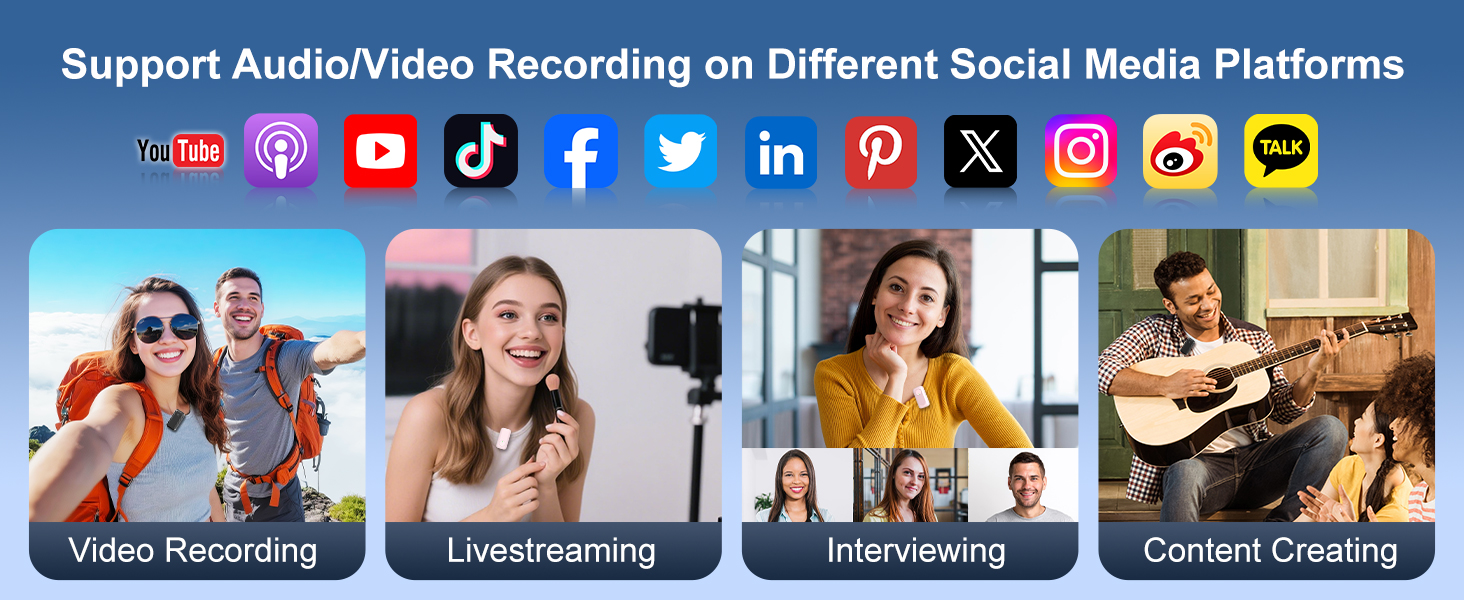Click the Content Creating label
Viewport: 1464px width, 600px height.
pyautogui.click(x=1270, y=551)
